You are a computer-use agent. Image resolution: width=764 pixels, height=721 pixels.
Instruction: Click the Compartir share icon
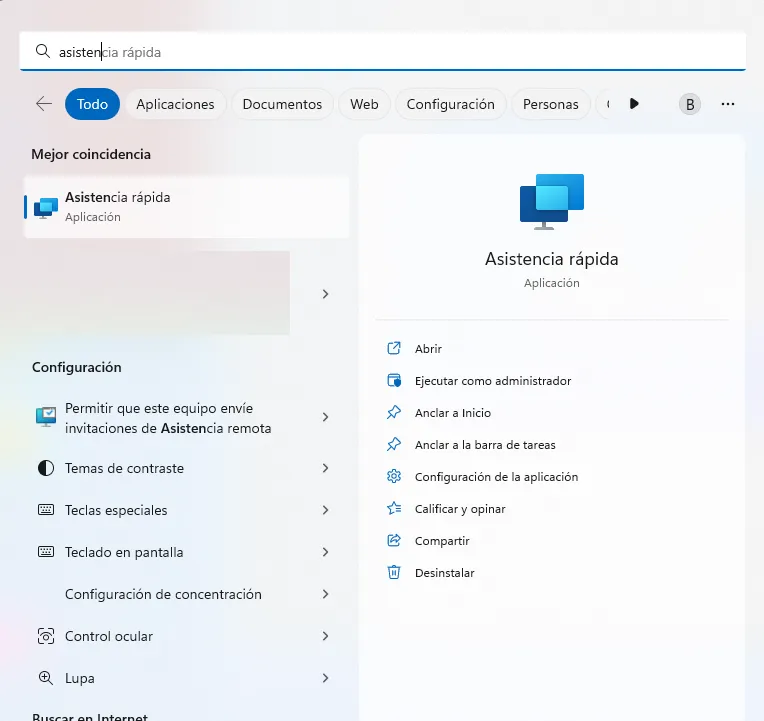pyautogui.click(x=394, y=541)
